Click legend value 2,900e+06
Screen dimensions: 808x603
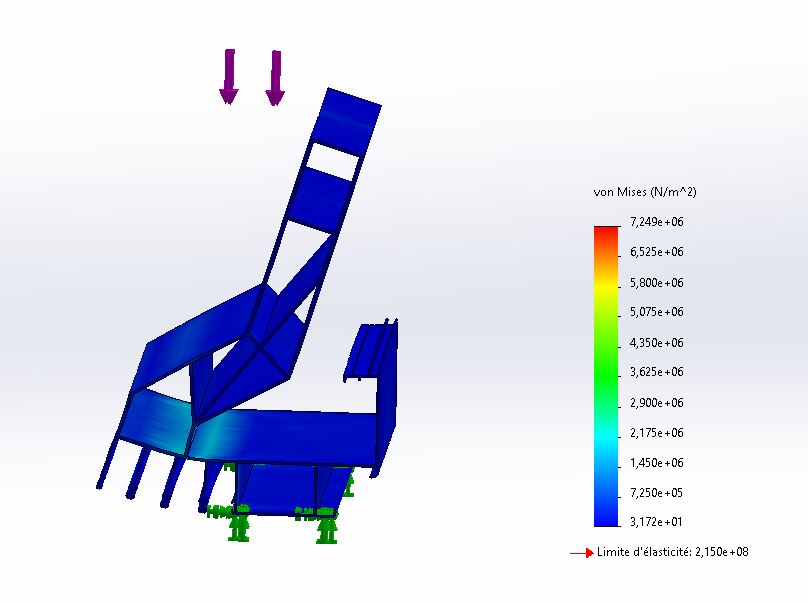pyautogui.click(x=656, y=403)
